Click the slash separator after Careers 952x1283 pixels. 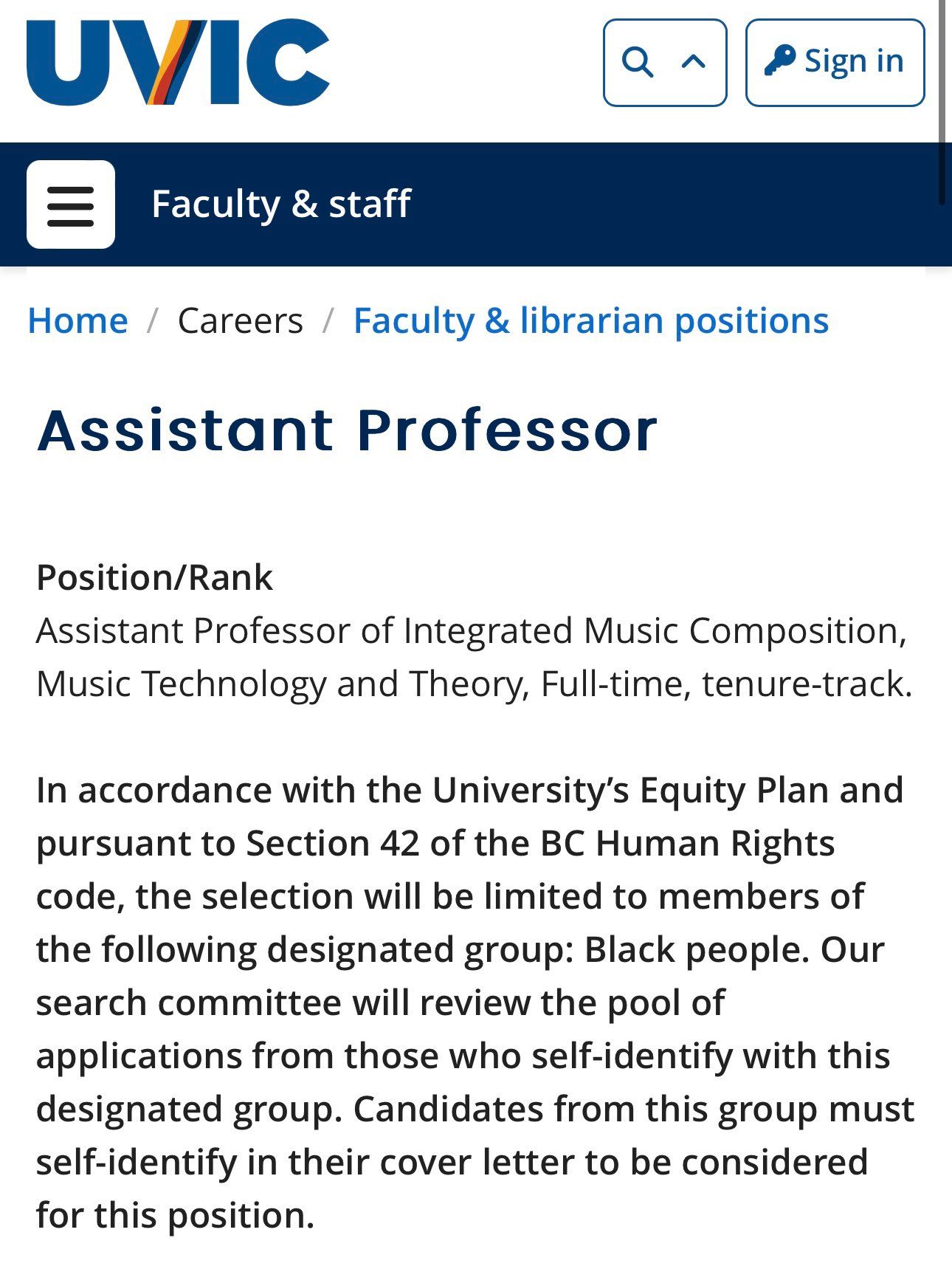point(328,321)
